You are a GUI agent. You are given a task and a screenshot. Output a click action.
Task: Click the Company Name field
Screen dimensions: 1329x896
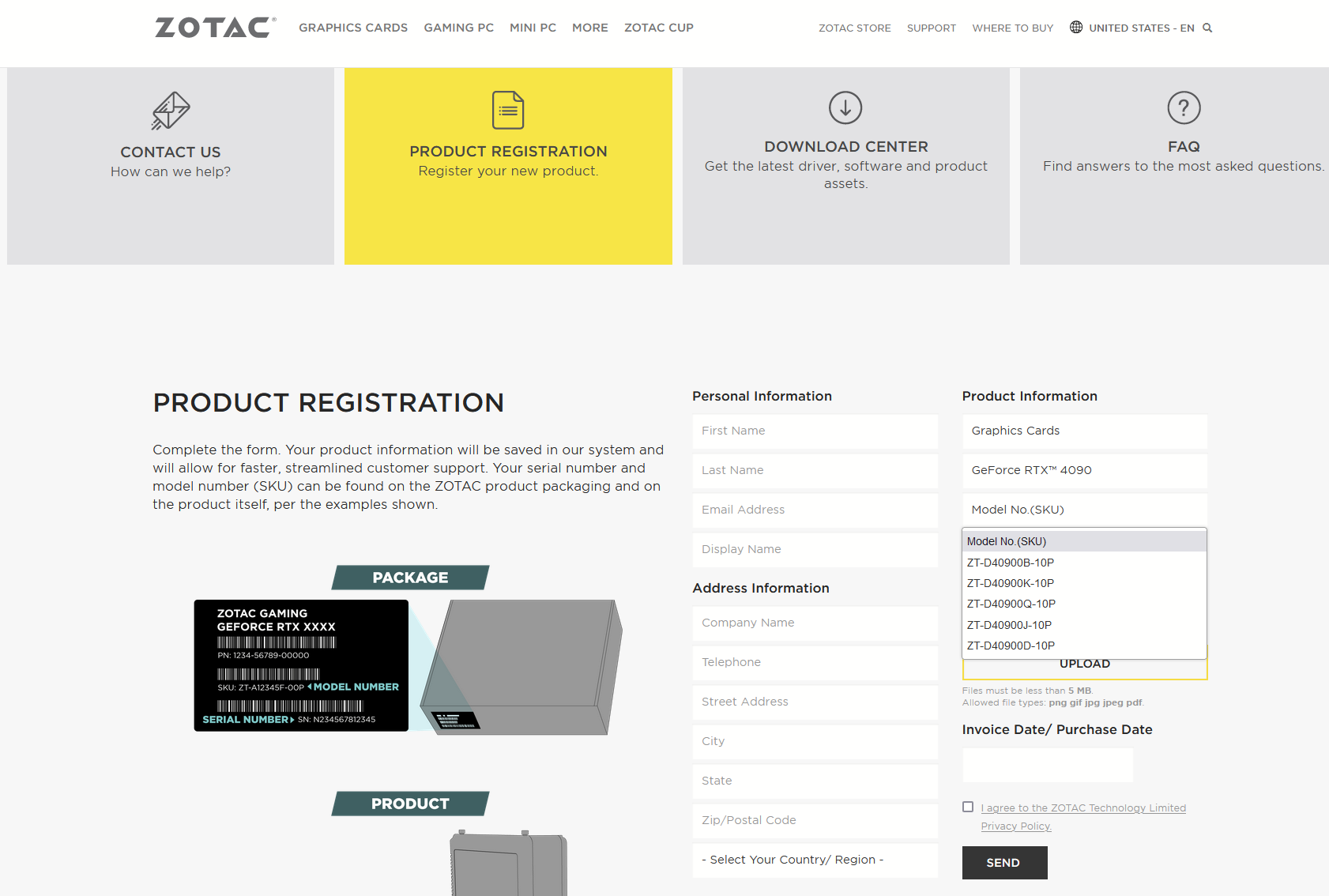pyautogui.click(x=815, y=623)
